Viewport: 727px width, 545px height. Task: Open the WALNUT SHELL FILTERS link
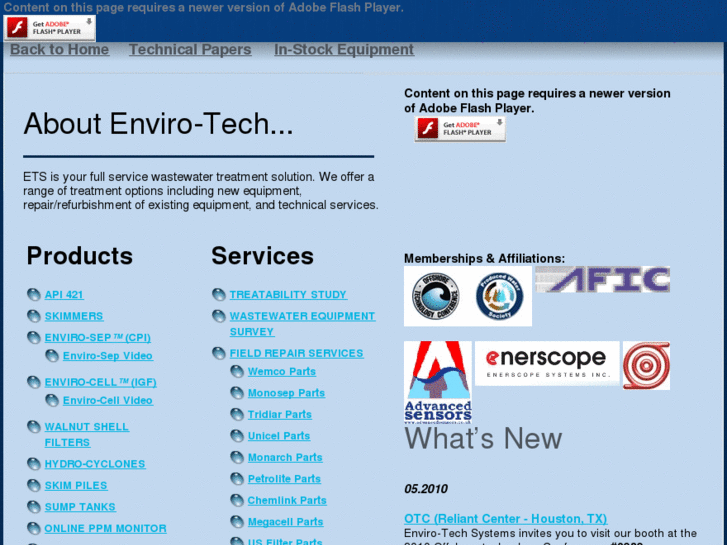[87, 435]
